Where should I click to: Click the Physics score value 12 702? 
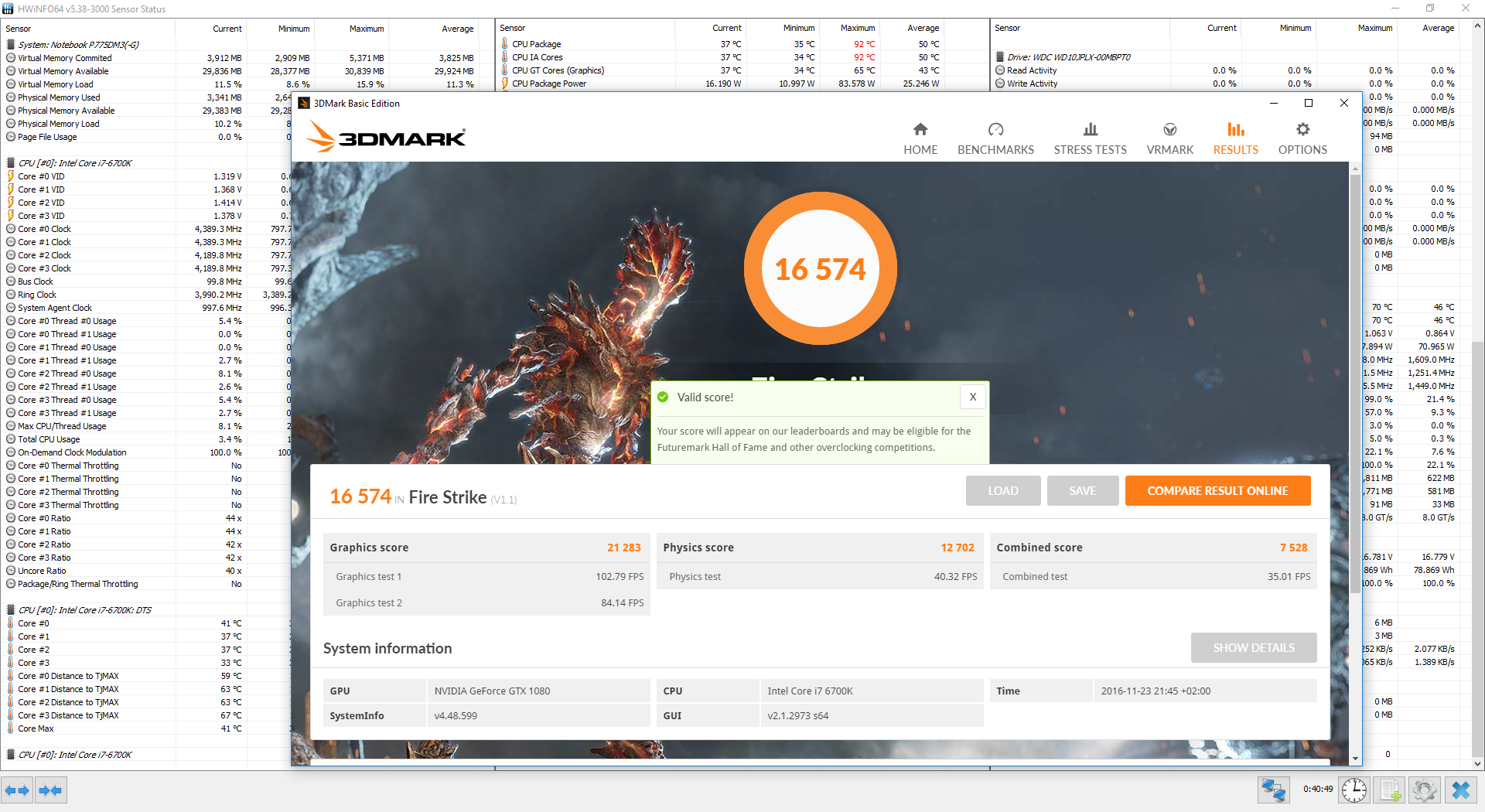point(958,548)
